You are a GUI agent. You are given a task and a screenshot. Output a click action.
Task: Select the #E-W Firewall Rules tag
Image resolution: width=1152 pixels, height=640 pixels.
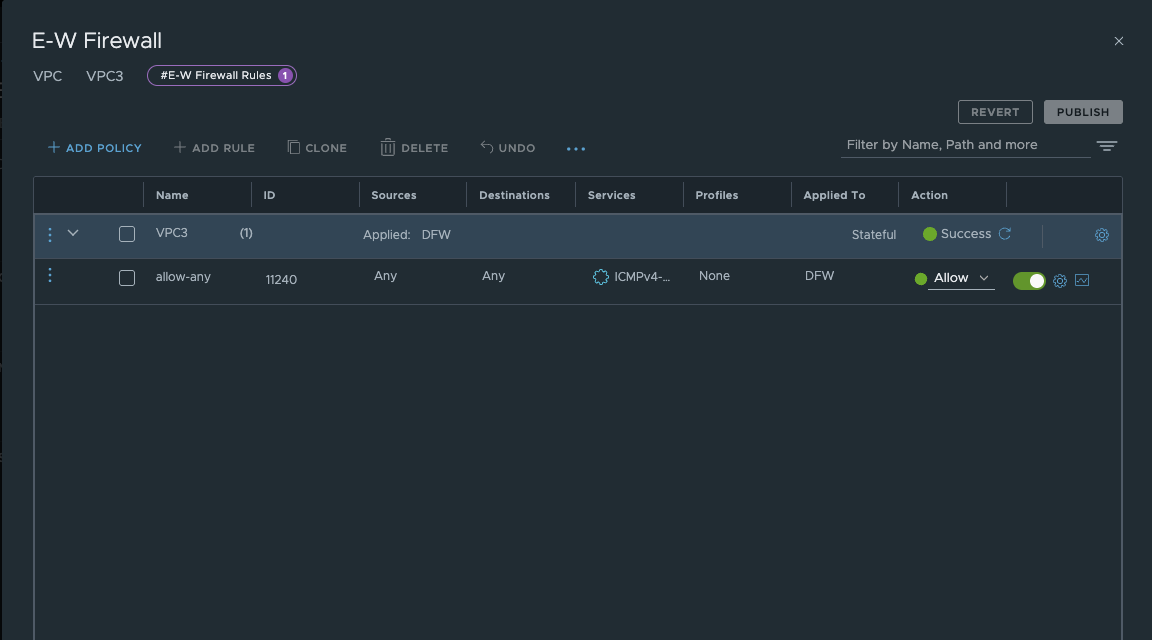221,75
